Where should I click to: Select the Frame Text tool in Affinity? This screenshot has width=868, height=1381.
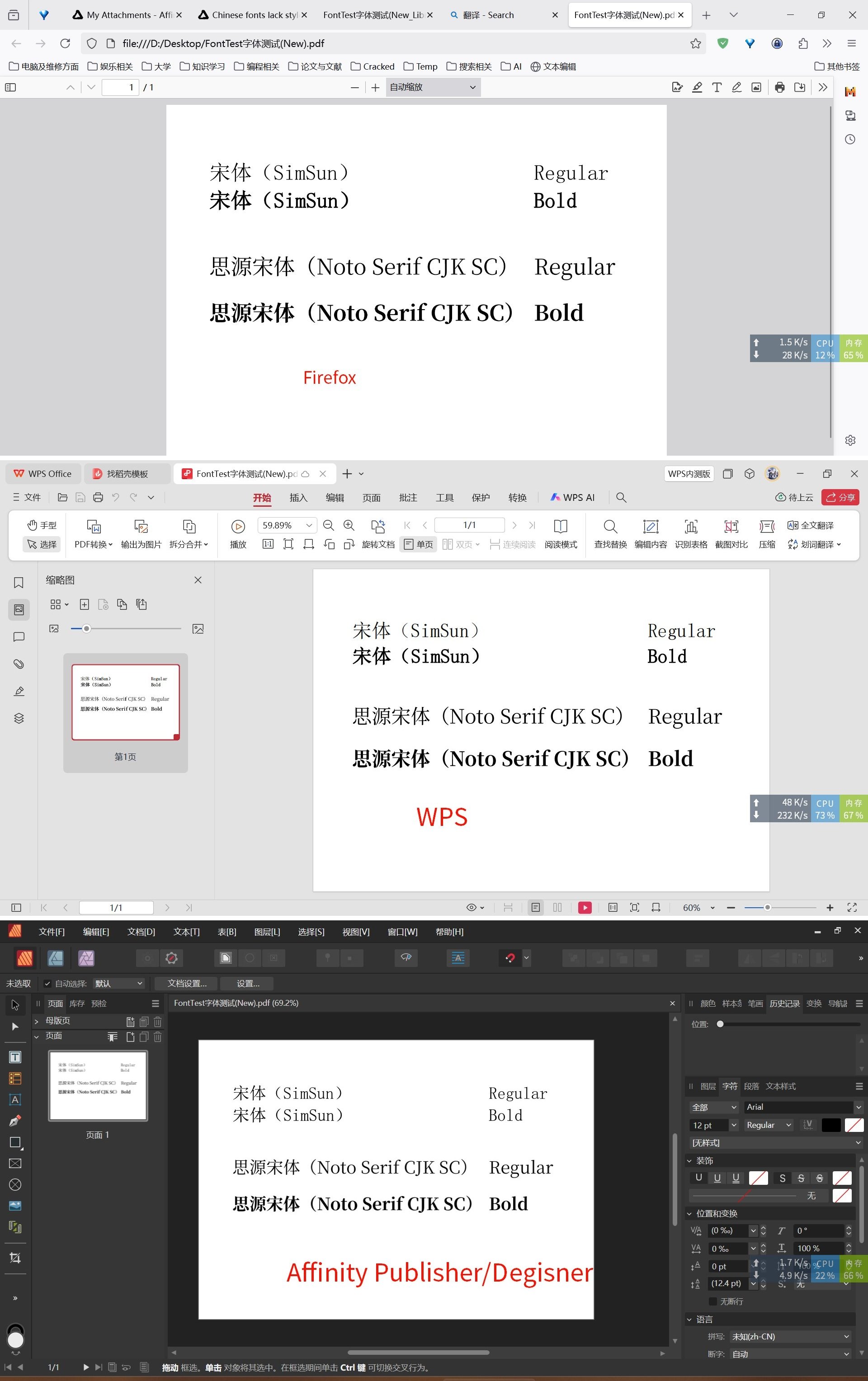15,1057
